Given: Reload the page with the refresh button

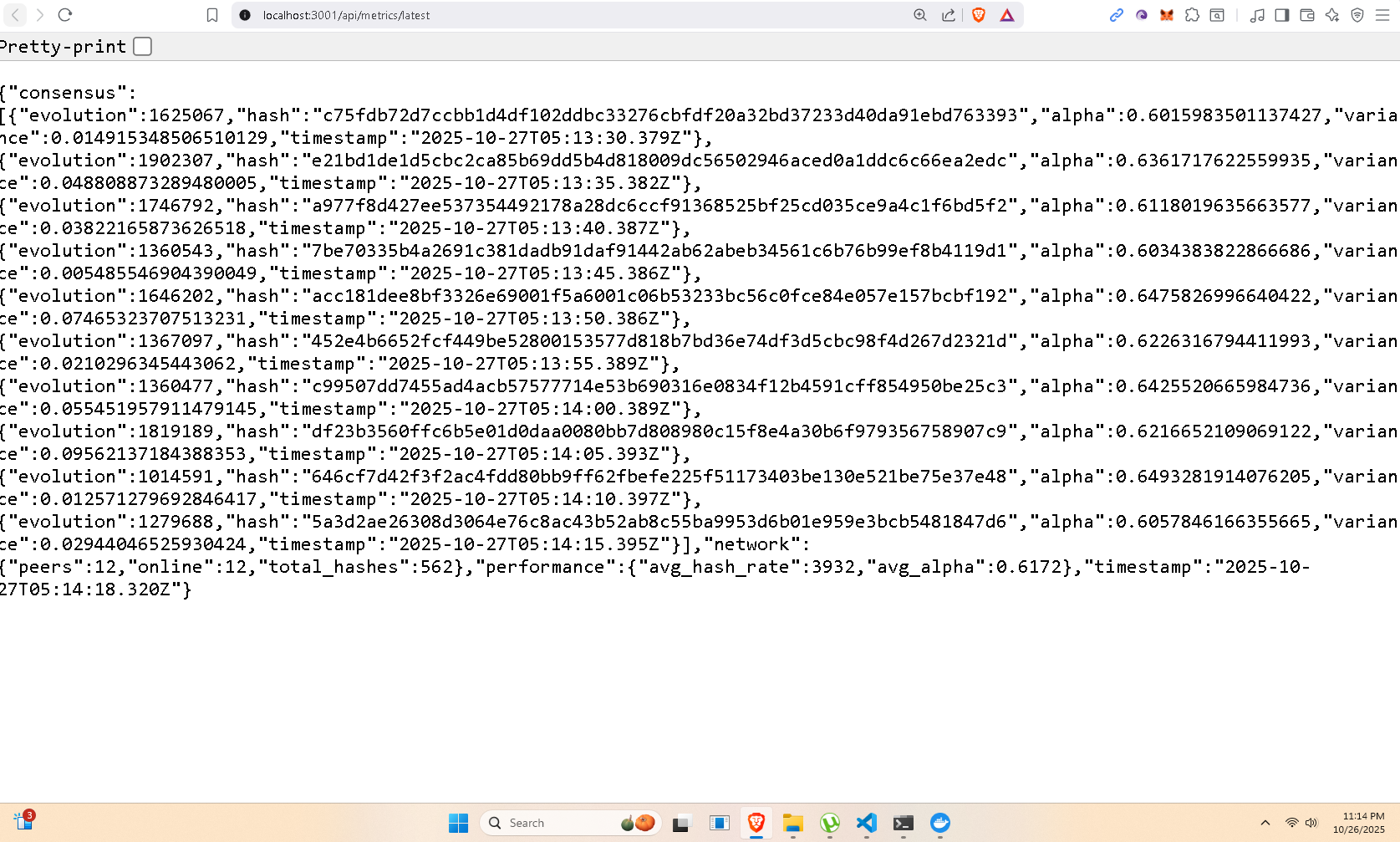Looking at the screenshot, I should pyautogui.click(x=65, y=15).
